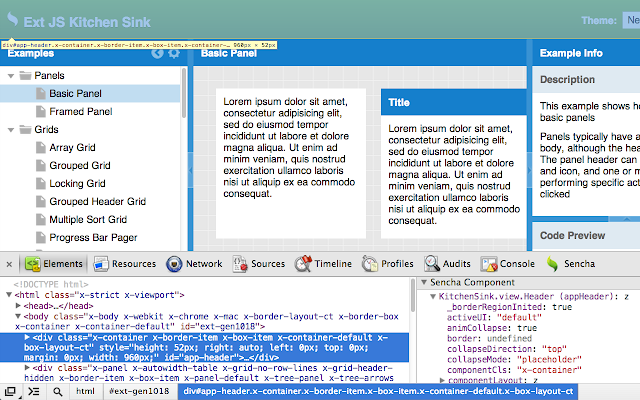Image resolution: width=640 pixels, height=400 pixels.
Task: Click the Sencha leaf icon
Action: click(x=552, y=264)
